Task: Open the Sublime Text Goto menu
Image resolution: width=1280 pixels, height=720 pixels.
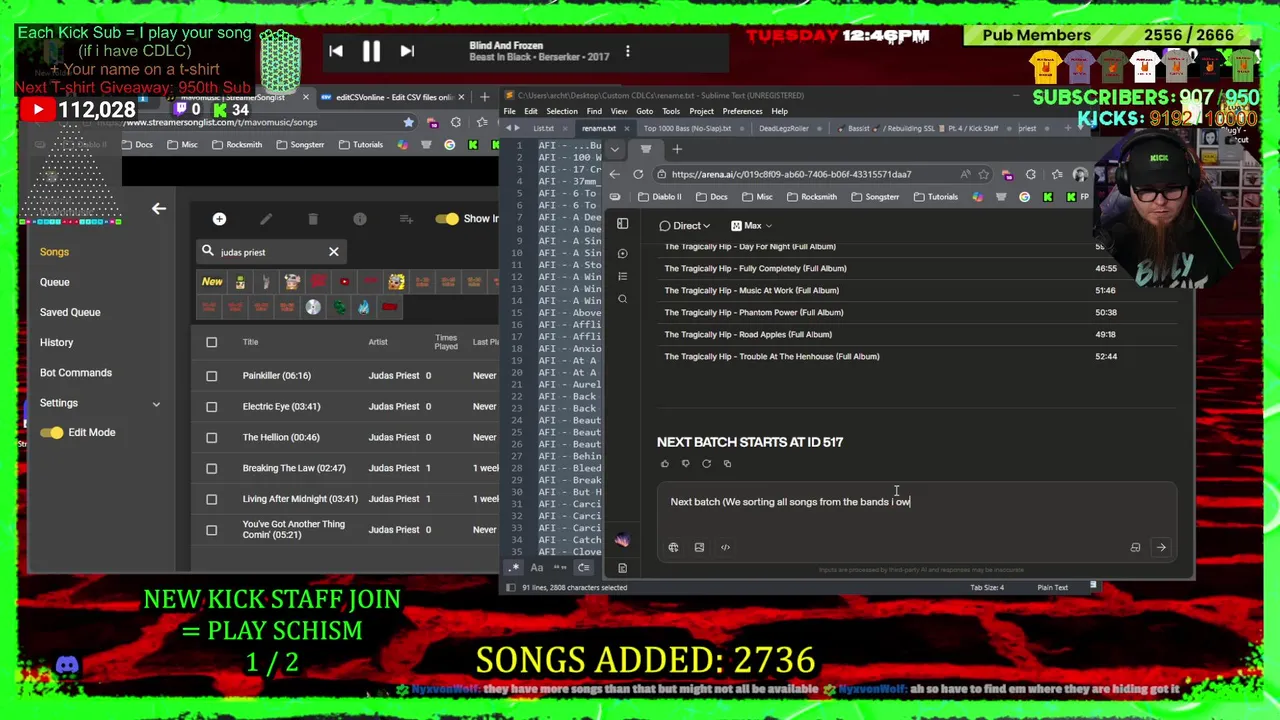Action: [644, 111]
